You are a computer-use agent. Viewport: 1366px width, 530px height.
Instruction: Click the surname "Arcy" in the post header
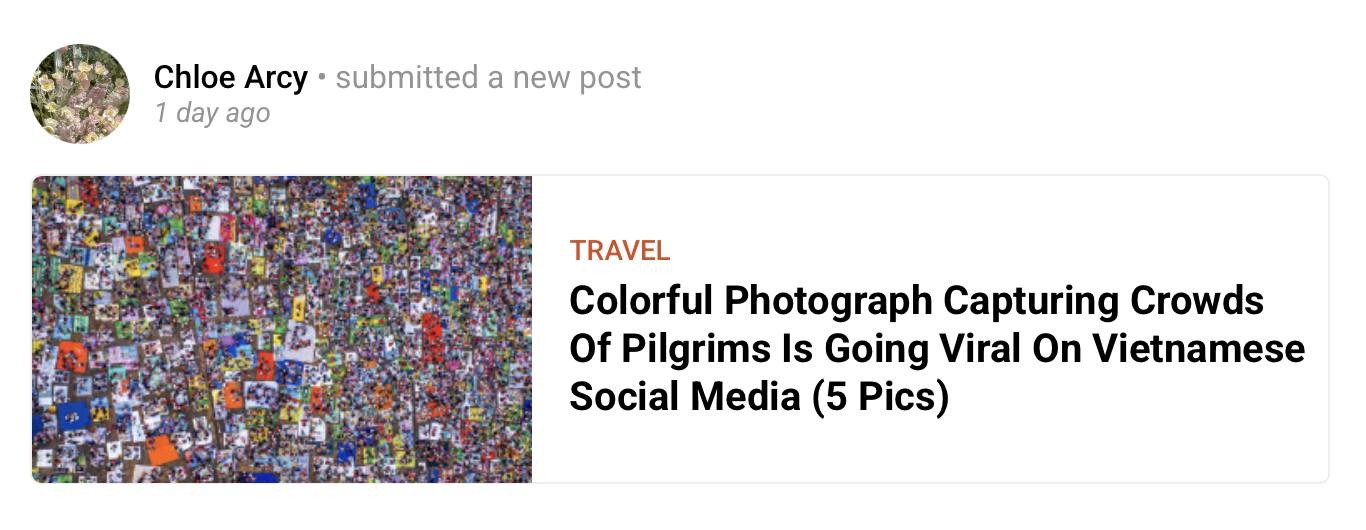tap(276, 77)
